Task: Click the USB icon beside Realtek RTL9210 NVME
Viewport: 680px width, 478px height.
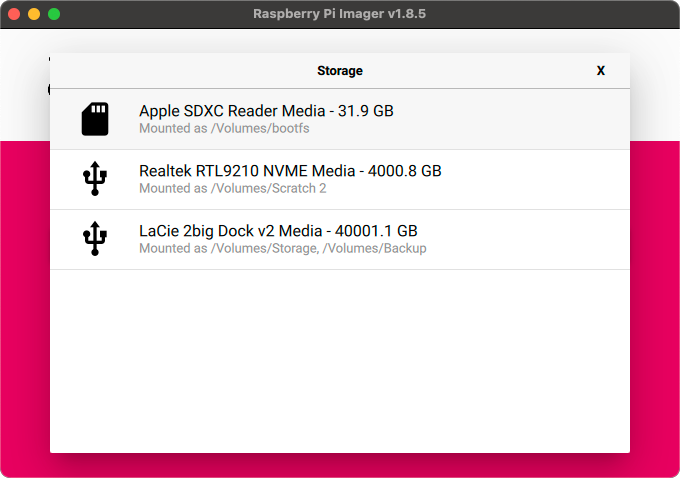Action: pyautogui.click(x=95, y=179)
